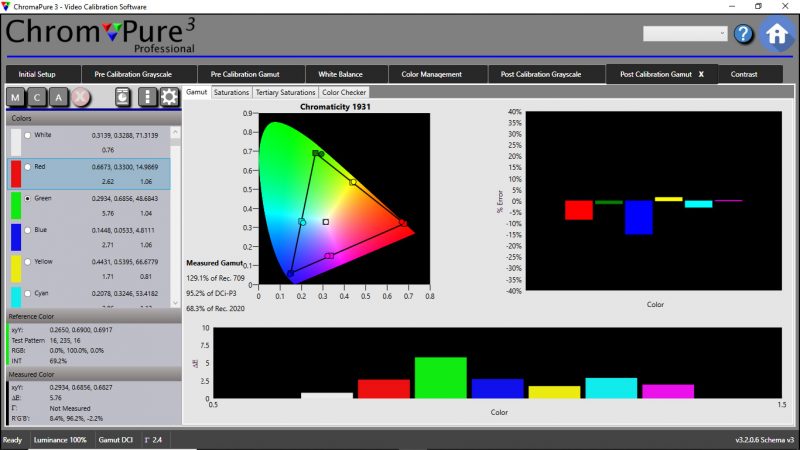Select the Blue color radio button
Image resolution: width=800 pixels, height=450 pixels.
[27, 230]
